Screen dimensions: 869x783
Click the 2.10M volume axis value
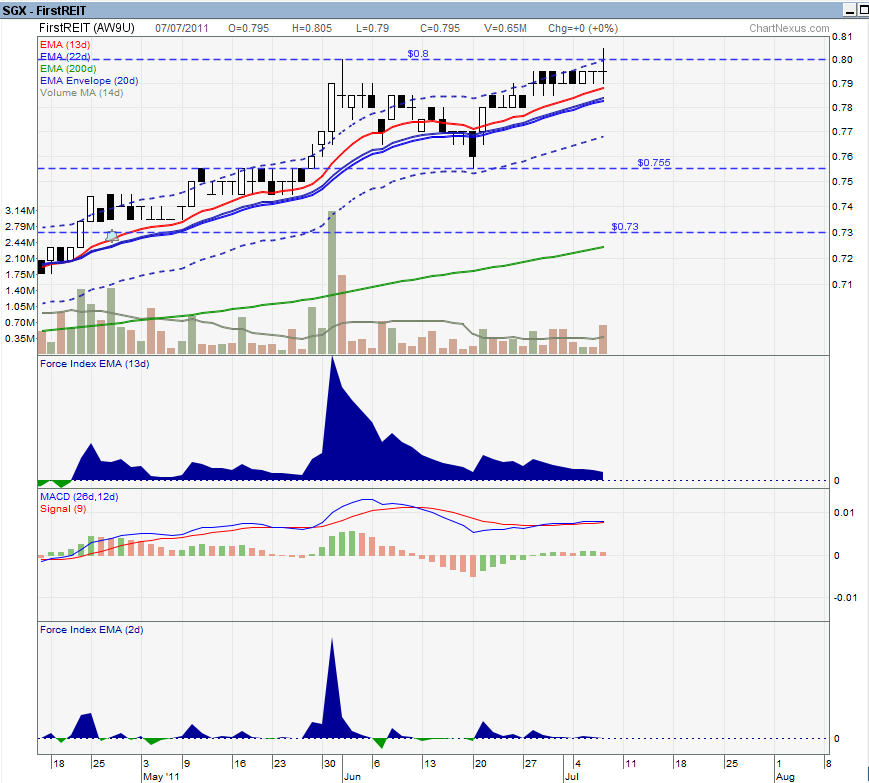[19, 258]
